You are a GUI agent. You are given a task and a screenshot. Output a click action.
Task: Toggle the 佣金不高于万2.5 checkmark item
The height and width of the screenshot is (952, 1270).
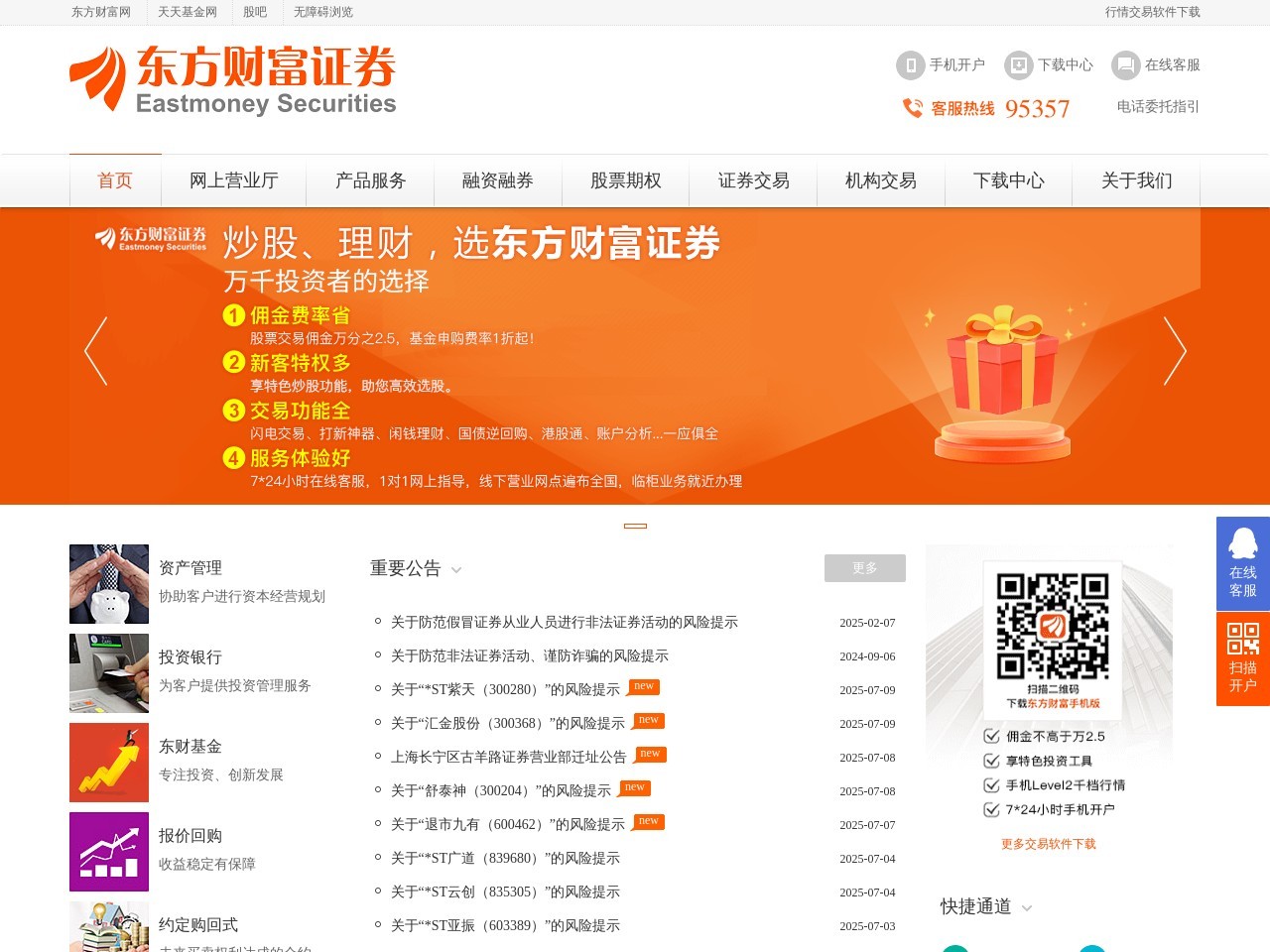point(991,737)
